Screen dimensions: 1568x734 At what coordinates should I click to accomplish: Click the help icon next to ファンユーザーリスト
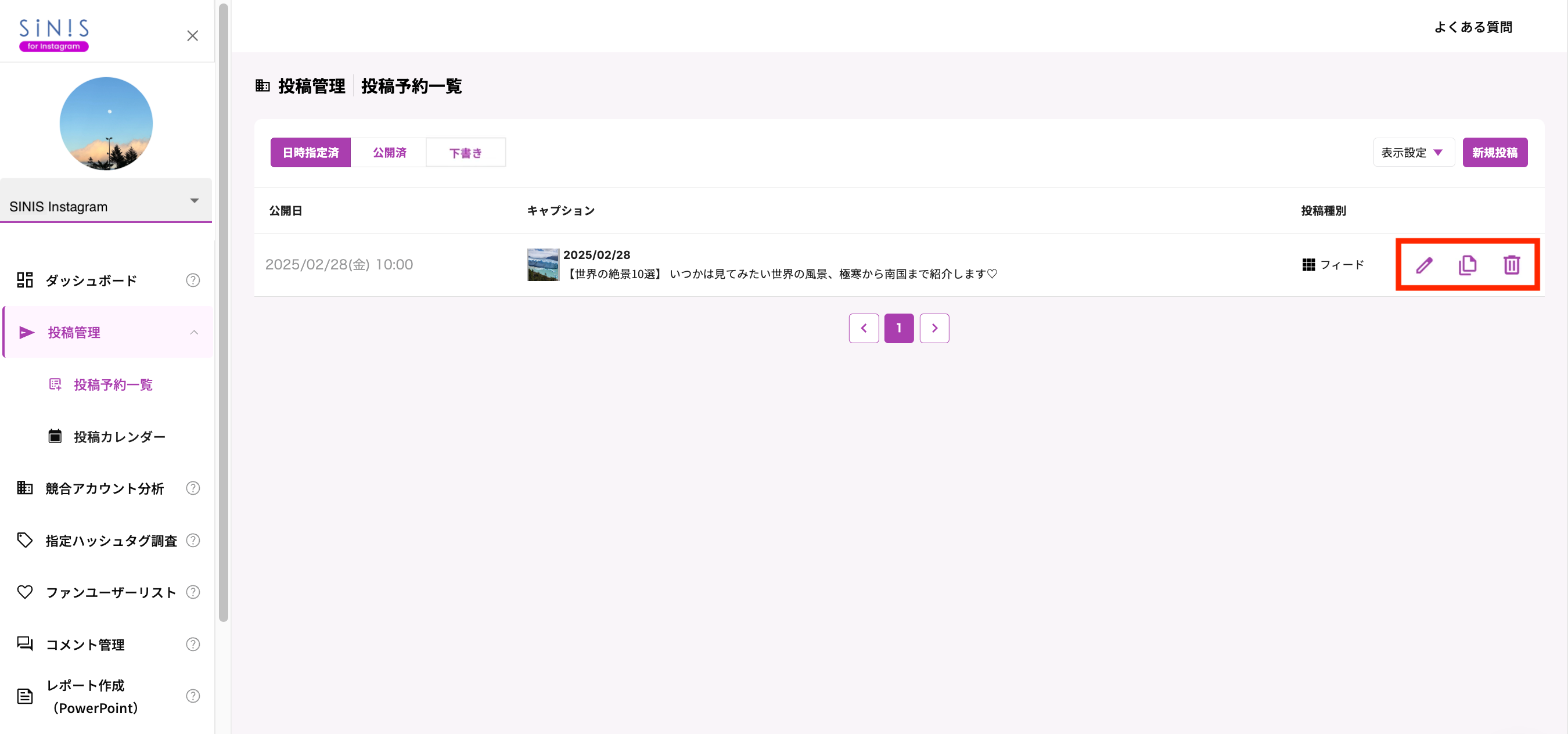click(193, 592)
